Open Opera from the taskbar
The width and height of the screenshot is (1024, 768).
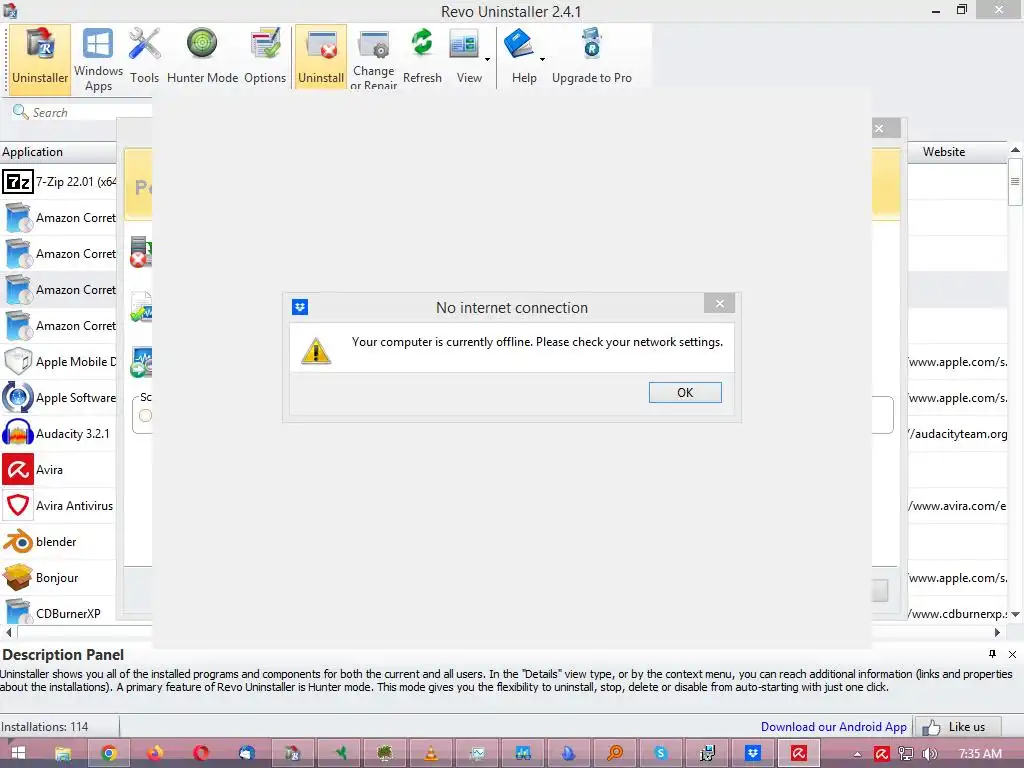pyautogui.click(x=201, y=753)
